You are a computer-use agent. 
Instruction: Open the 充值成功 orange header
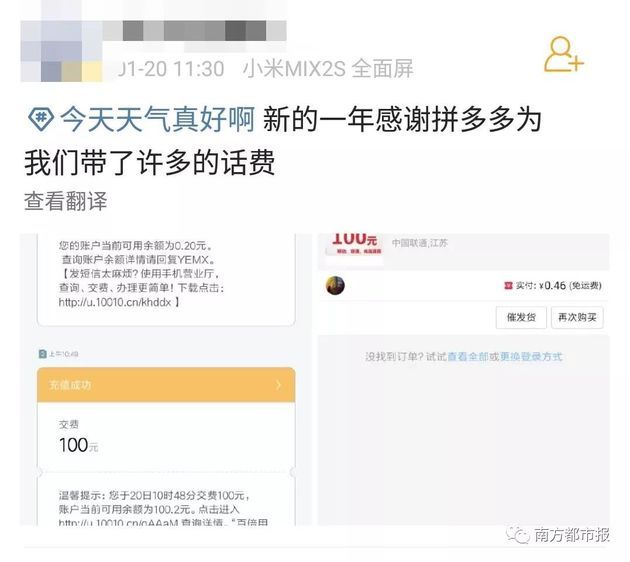click(166, 384)
